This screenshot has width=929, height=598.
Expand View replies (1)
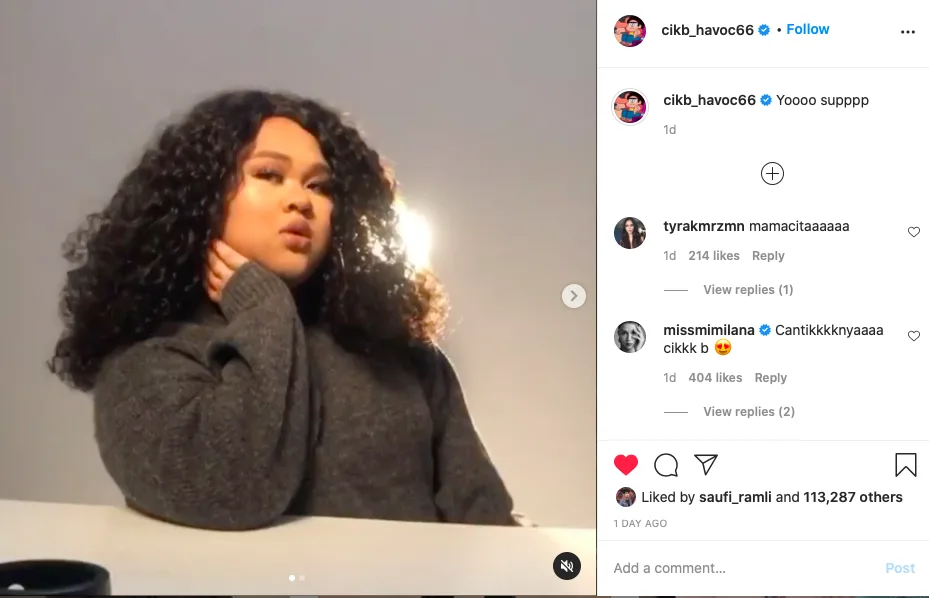pyautogui.click(x=748, y=290)
